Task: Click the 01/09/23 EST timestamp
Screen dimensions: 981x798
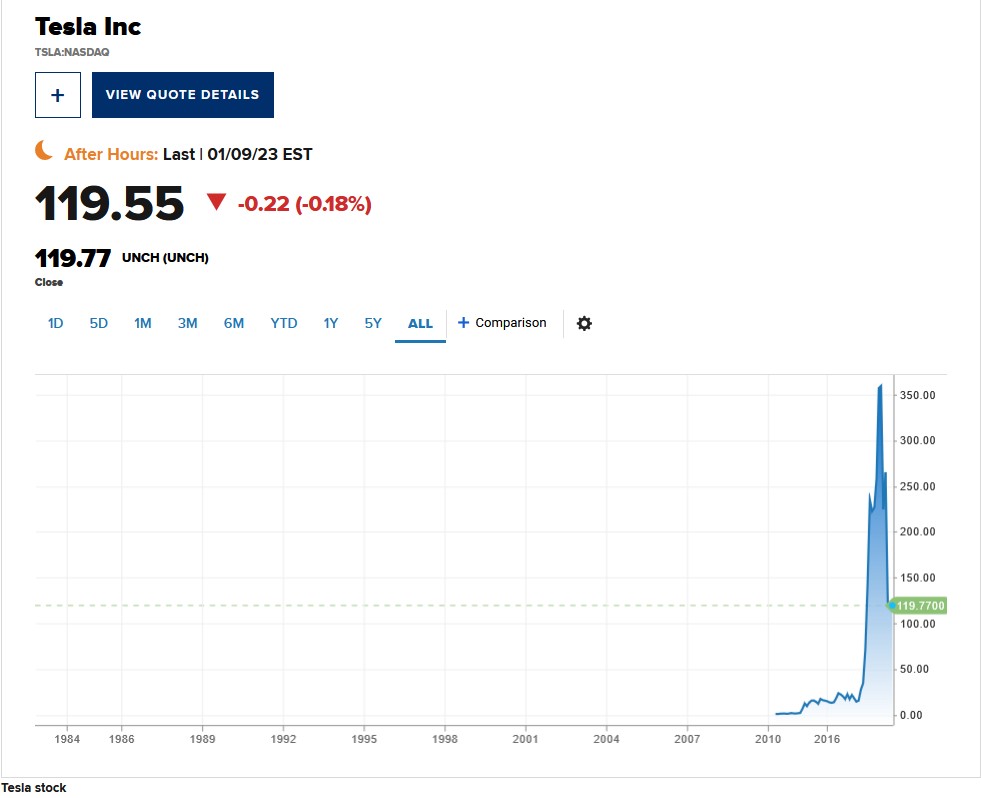Action: click(260, 155)
